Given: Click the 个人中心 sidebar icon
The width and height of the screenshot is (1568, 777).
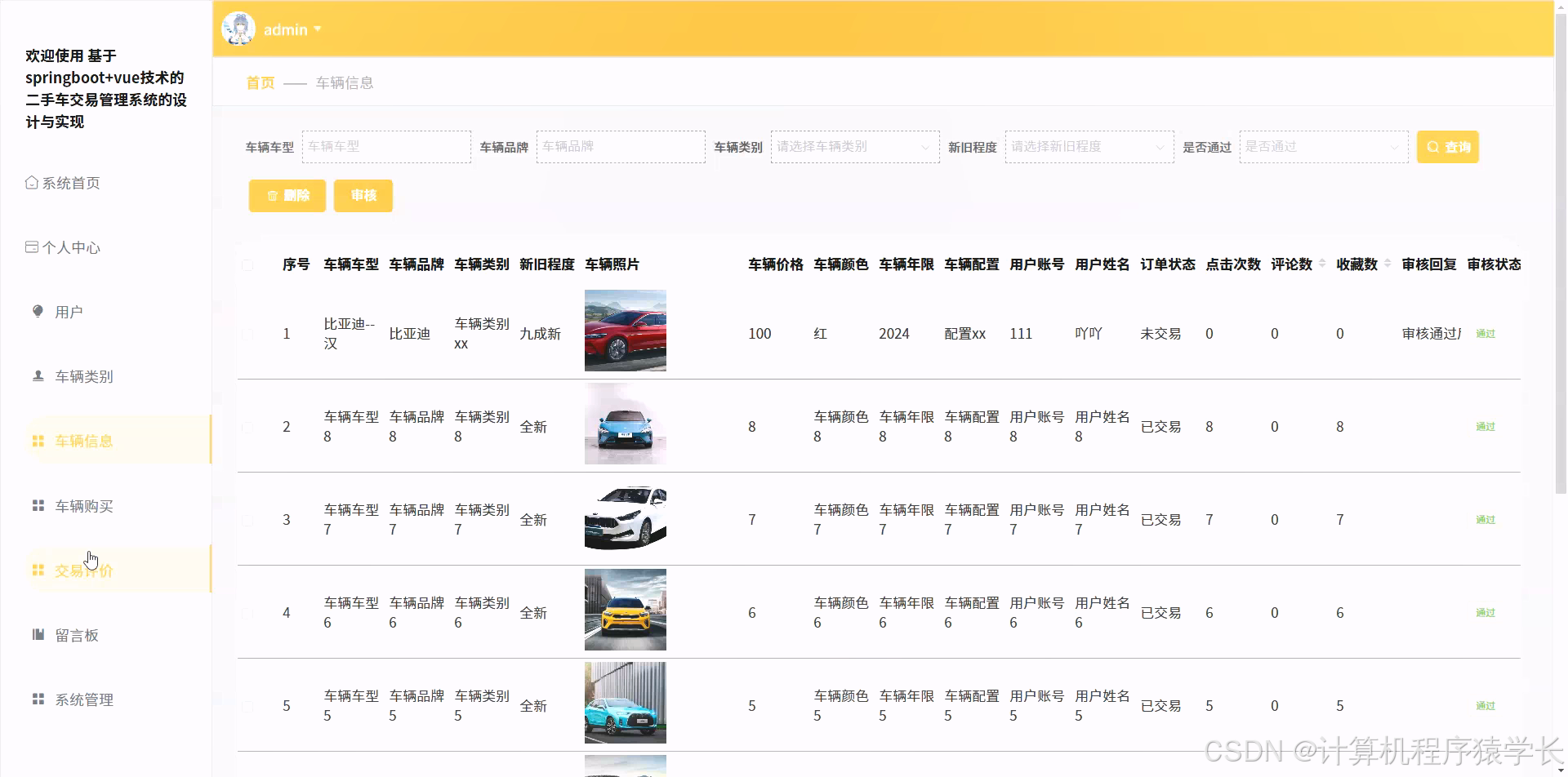Looking at the screenshot, I should pyautogui.click(x=31, y=246).
